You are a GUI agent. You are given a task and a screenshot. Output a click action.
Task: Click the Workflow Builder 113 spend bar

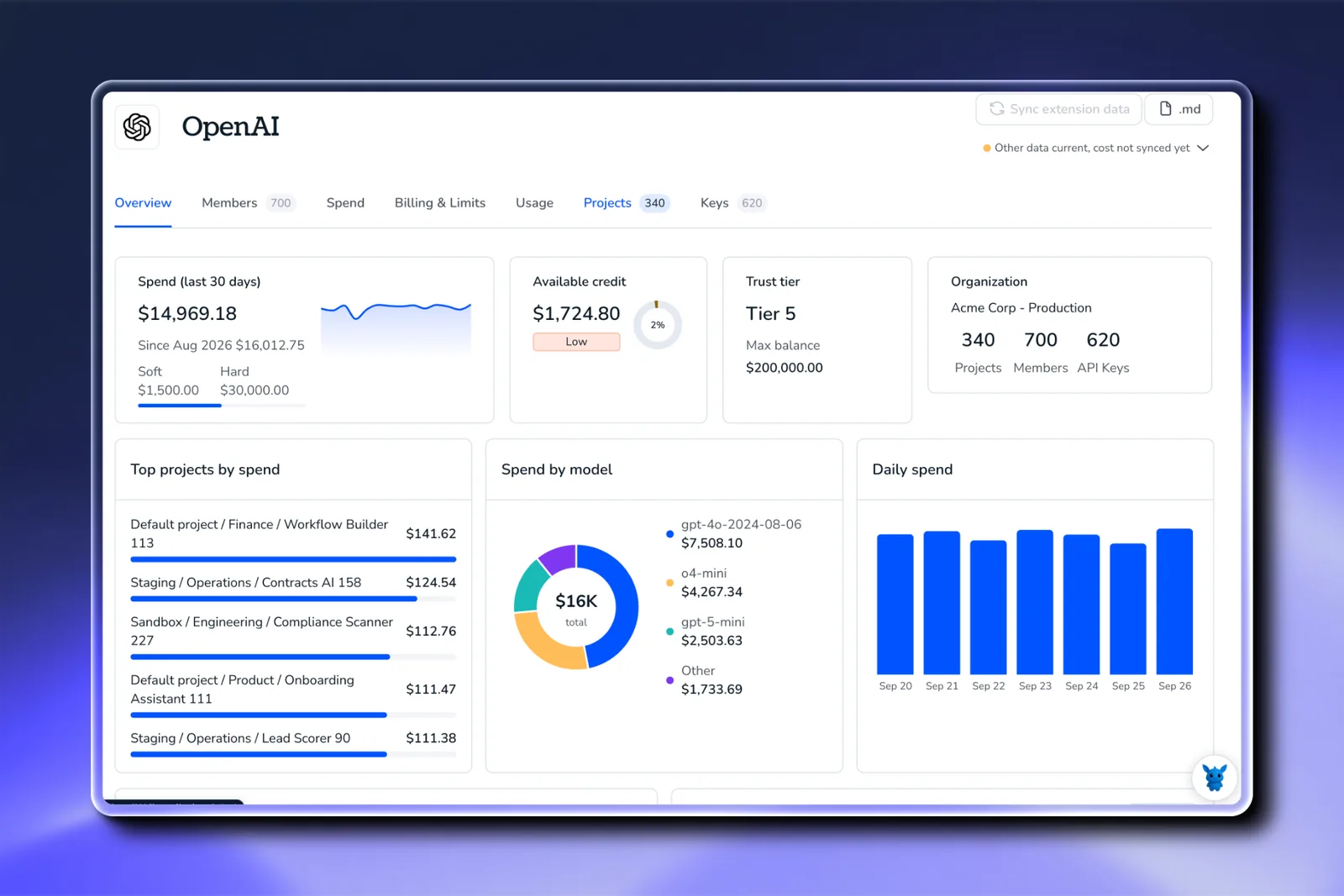[x=293, y=559]
